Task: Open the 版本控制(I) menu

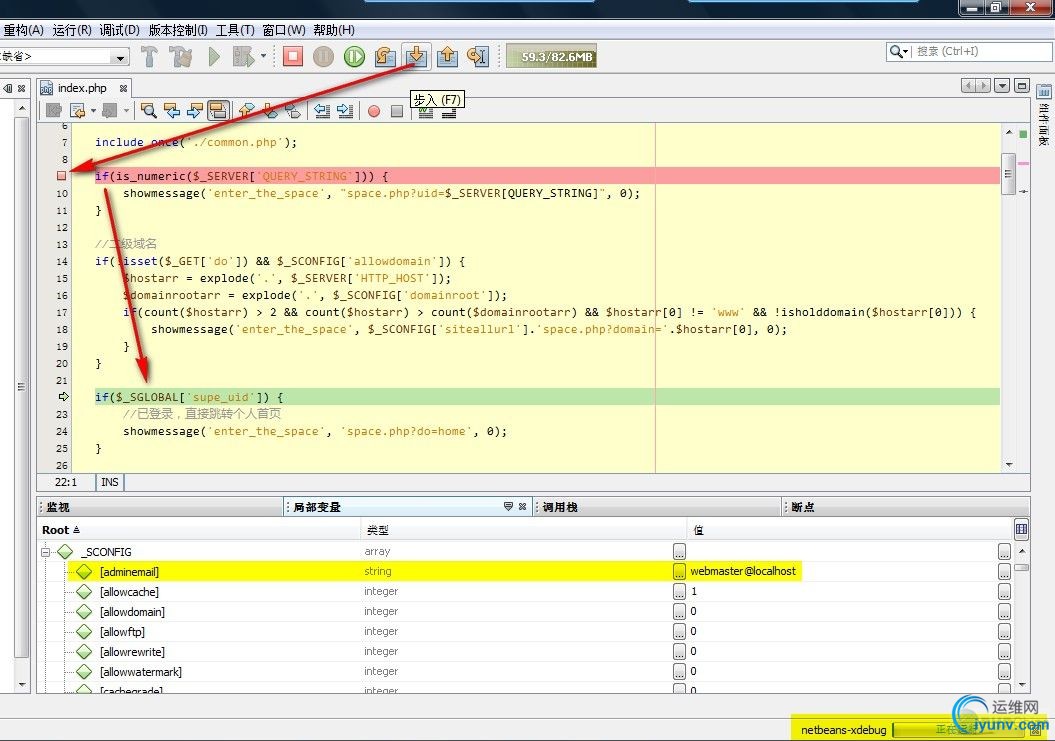Action: pyautogui.click(x=178, y=30)
